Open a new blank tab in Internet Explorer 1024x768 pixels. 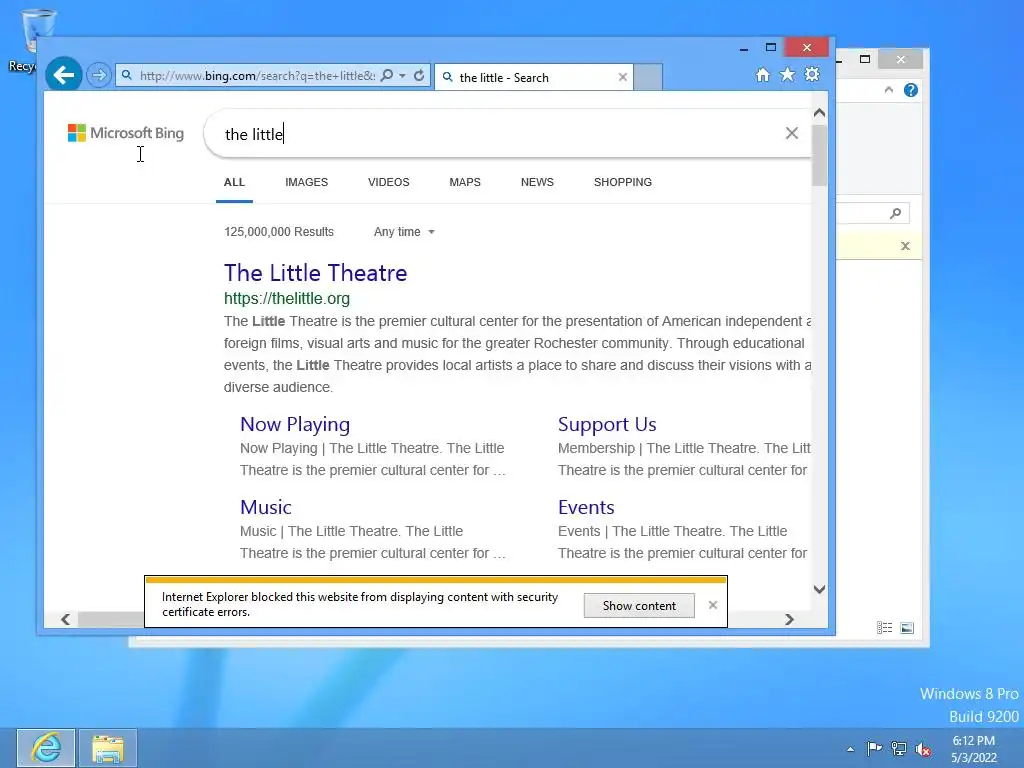[x=648, y=77]
